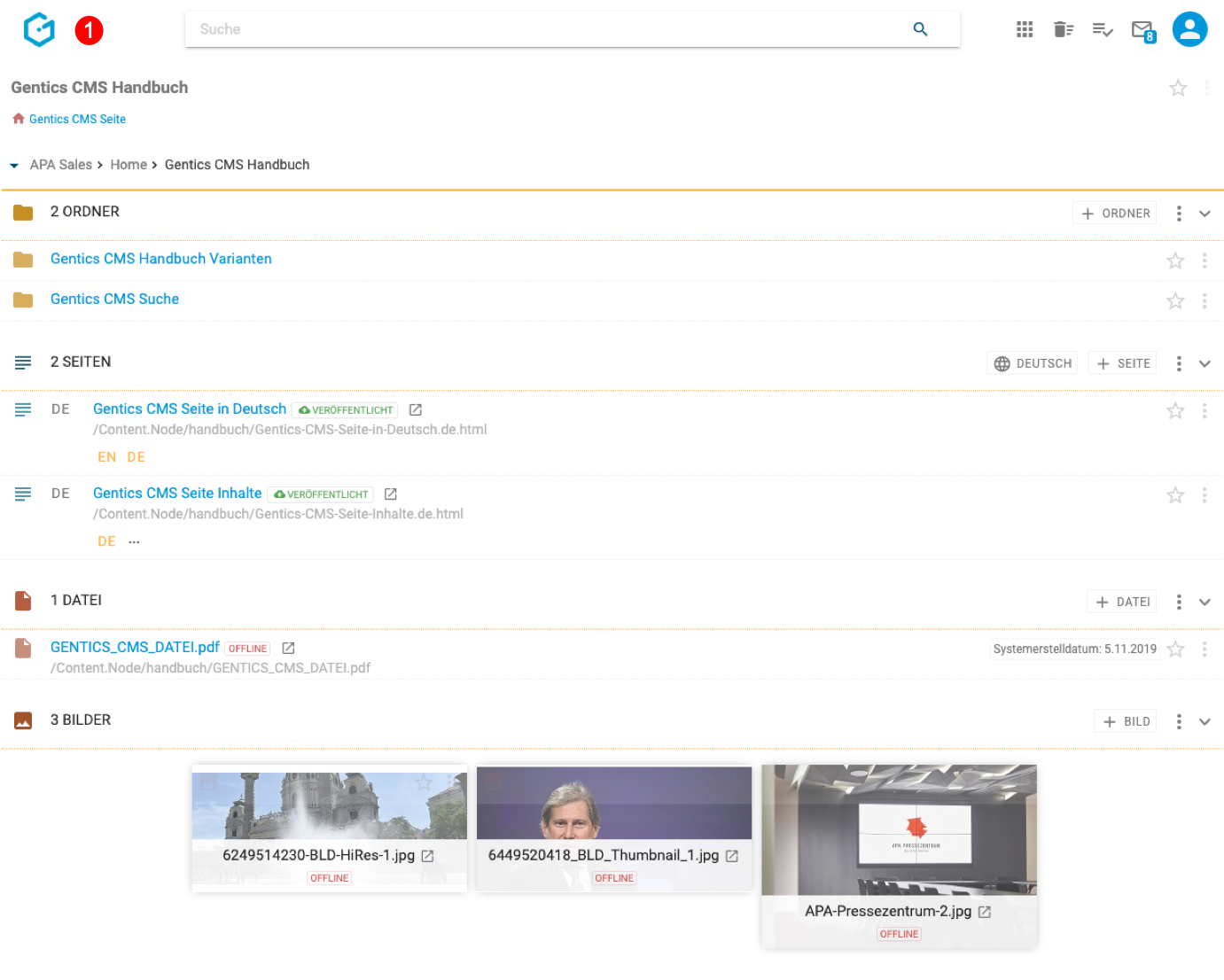The height and width of the screenshot is (980, 1224).
Task: Click the home icon before Gentics CMS Seite
Action: 19,119
